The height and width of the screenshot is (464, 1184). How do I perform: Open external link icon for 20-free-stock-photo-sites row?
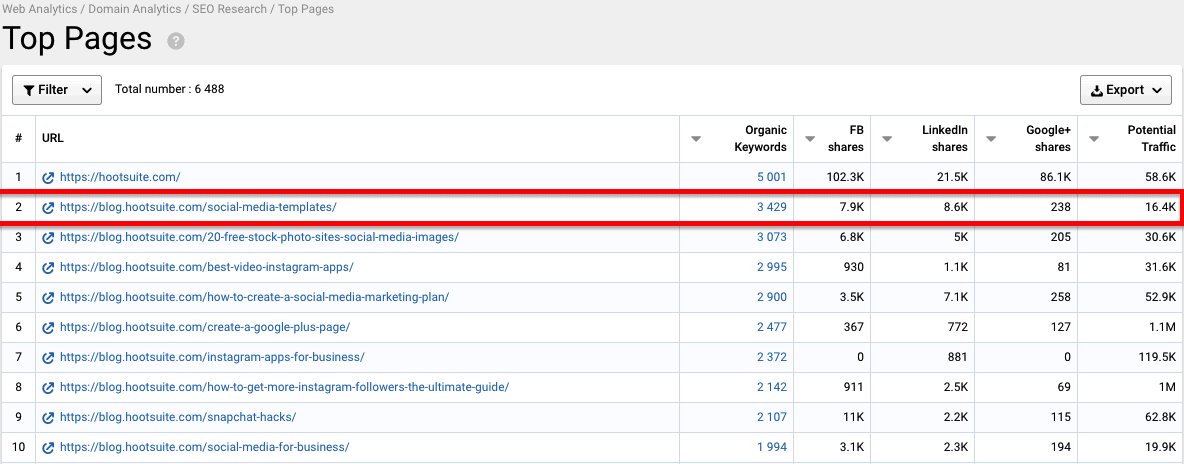48,237
